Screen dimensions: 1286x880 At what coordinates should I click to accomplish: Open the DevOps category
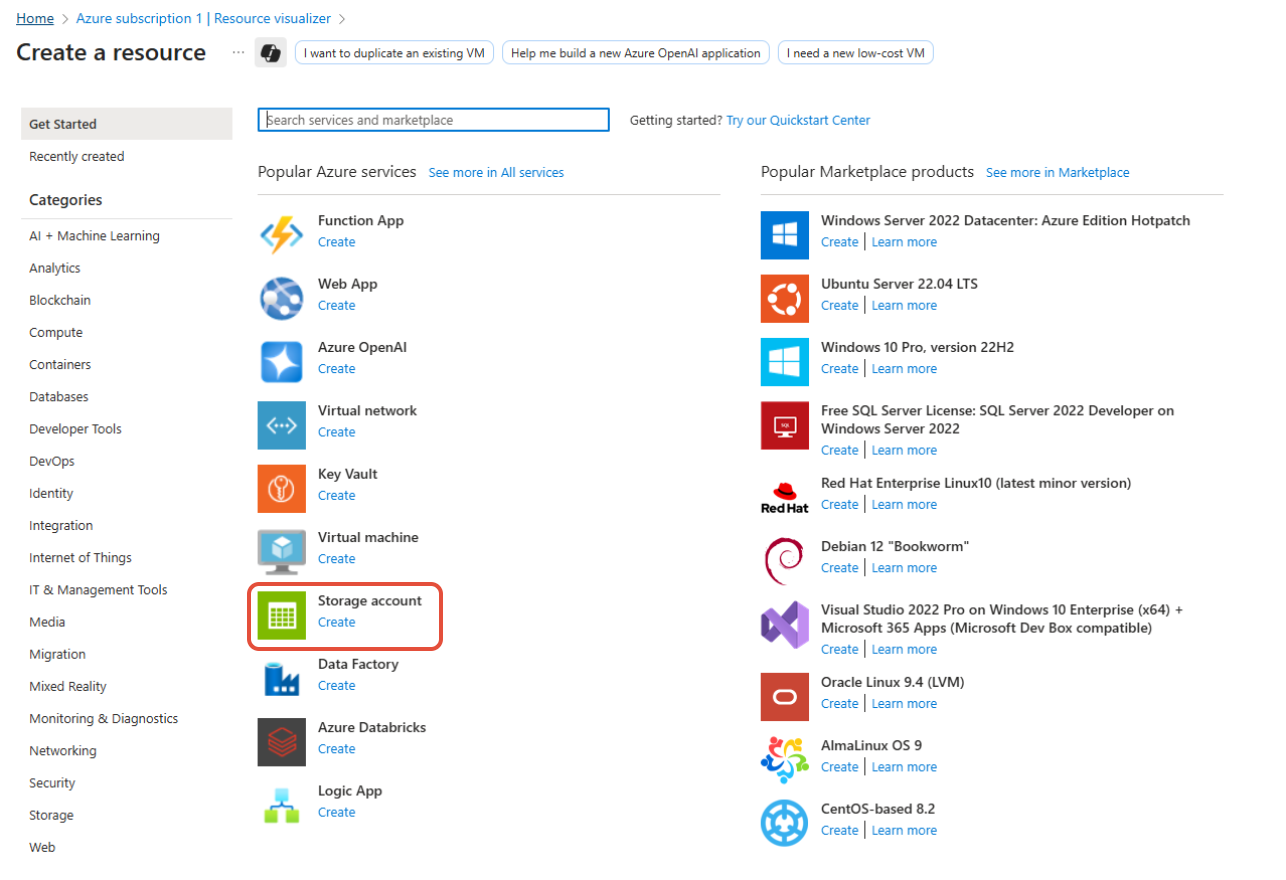point(52,461)
